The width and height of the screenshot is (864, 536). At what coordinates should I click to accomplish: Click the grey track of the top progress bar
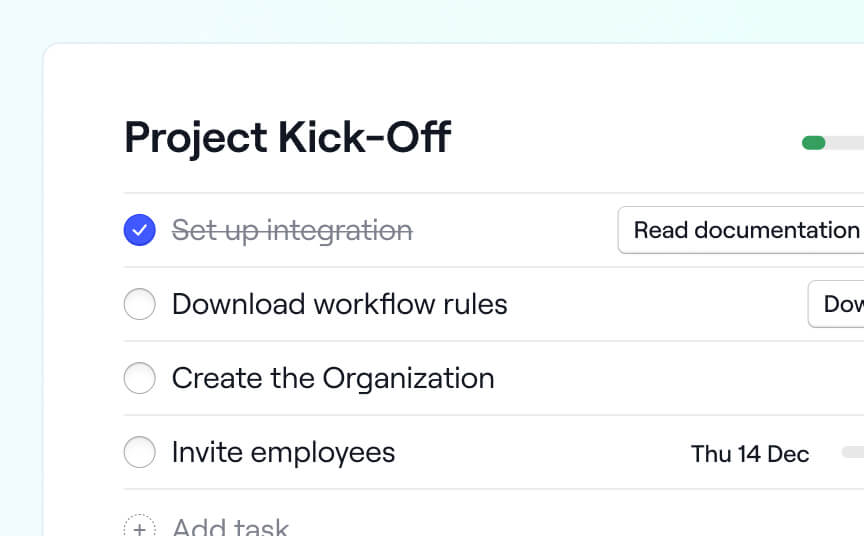[x=846, y=143]
